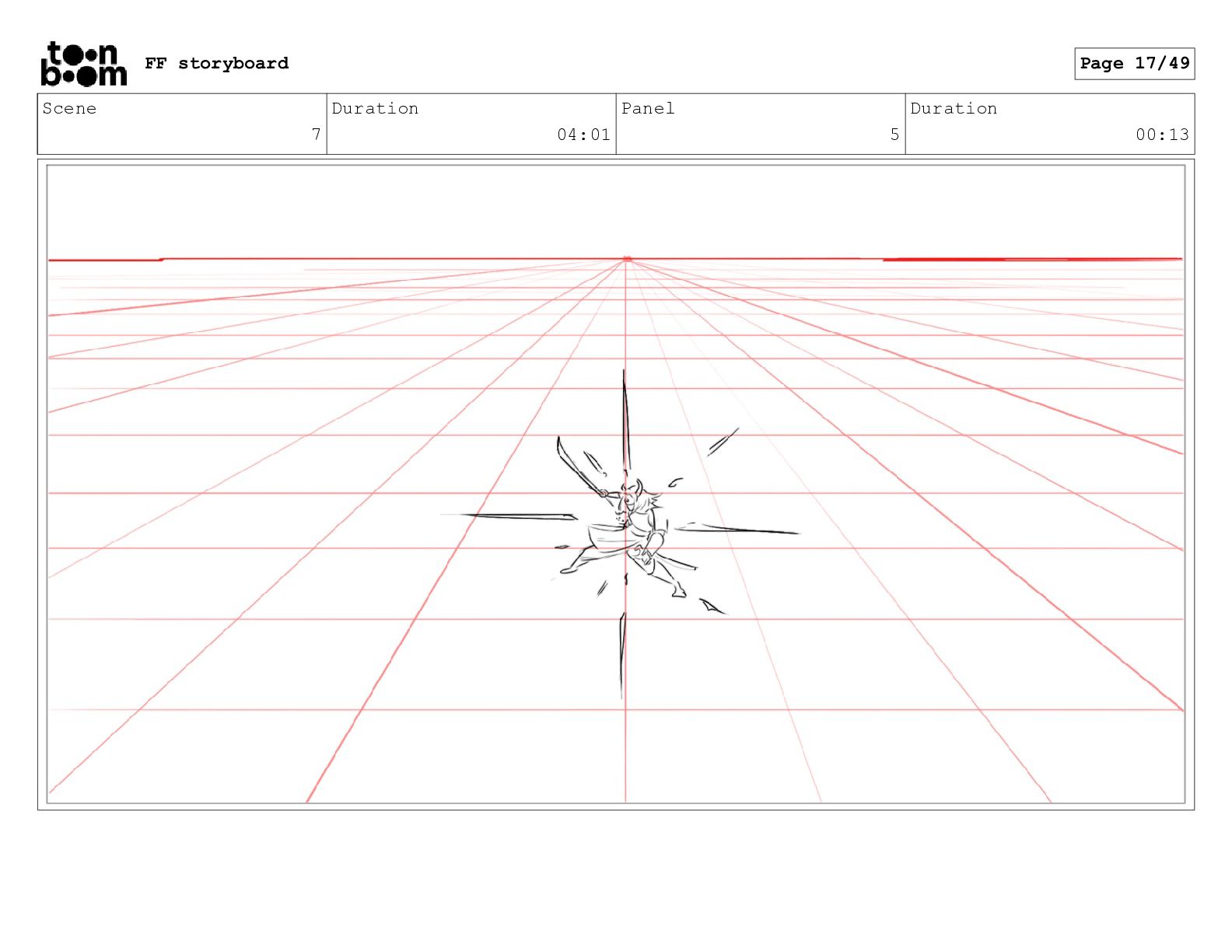Click the Toon Boom logo
This screenshot has width=1232, height=952.
click(83, 64)
